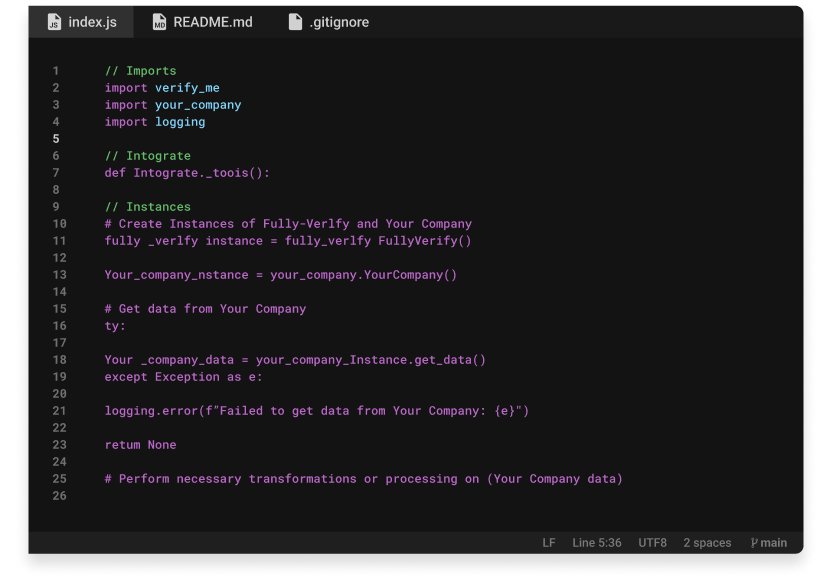
Task: Click the JS file icon on index.js tab
Action: (x=54, y=22)
